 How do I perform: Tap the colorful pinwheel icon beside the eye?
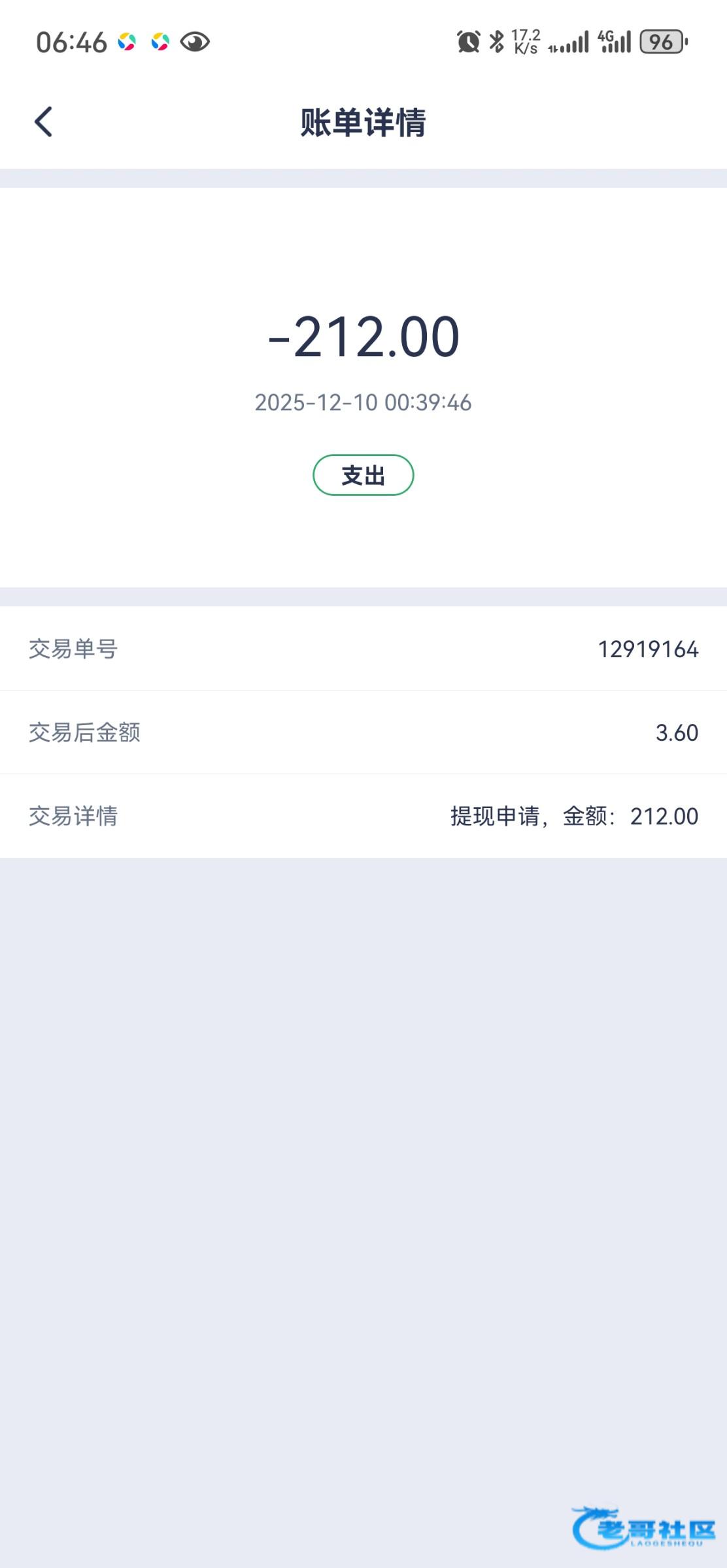pos(160,42)
